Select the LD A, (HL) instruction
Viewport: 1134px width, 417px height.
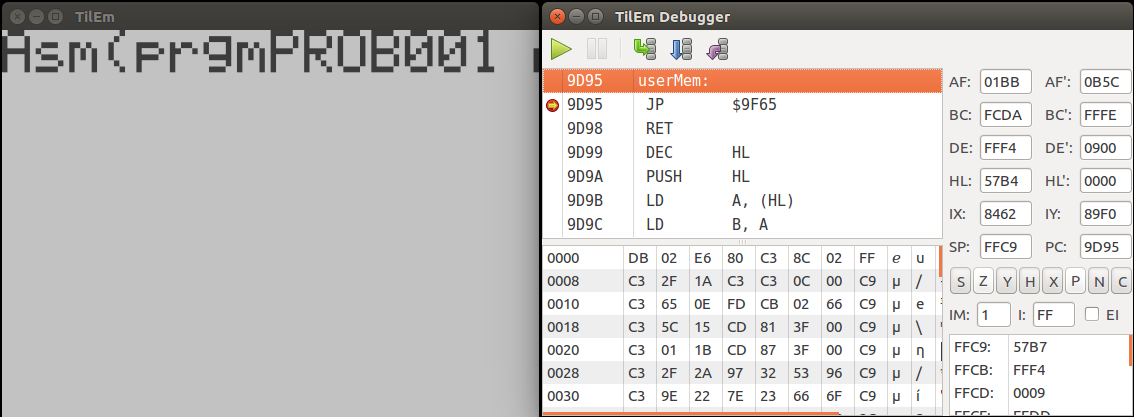coord(743,201)
